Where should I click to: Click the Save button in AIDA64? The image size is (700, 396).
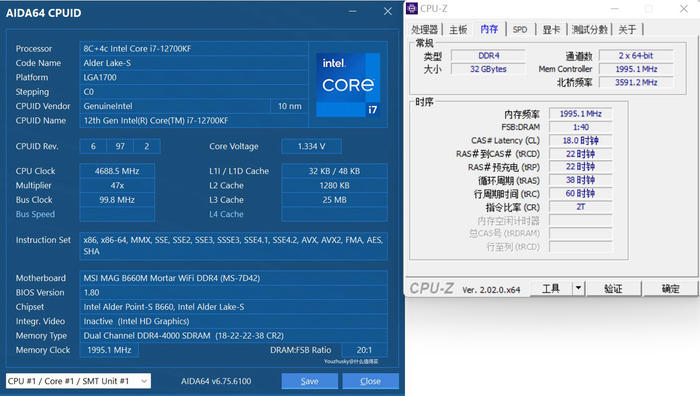pos(309,381)
